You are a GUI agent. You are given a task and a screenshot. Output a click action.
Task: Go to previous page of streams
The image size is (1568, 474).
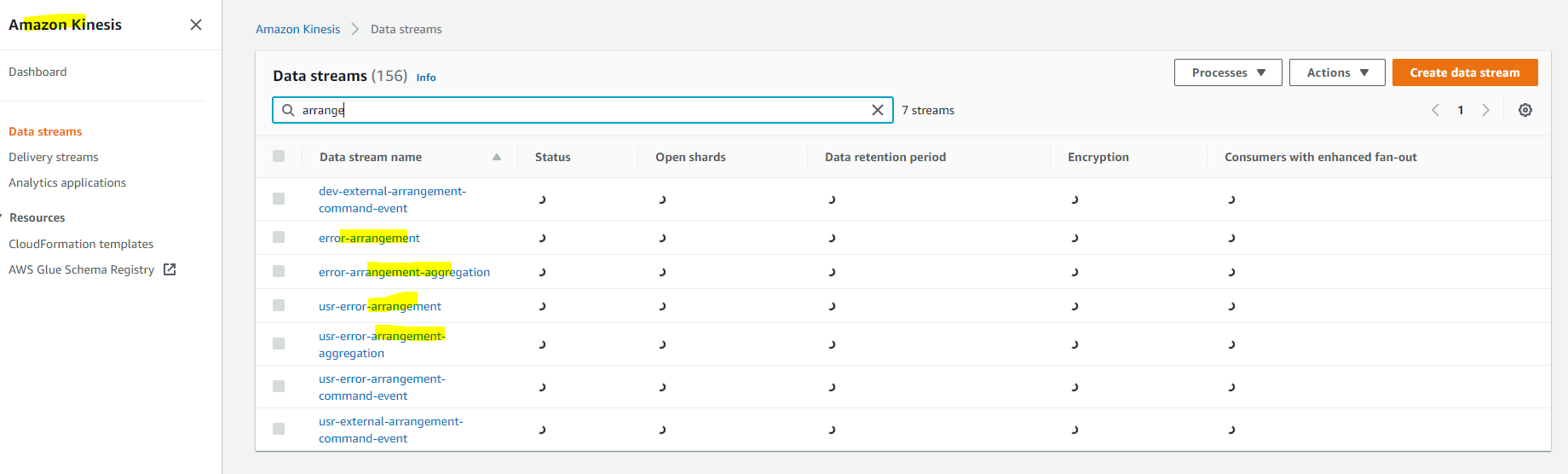click(1435, 110)
